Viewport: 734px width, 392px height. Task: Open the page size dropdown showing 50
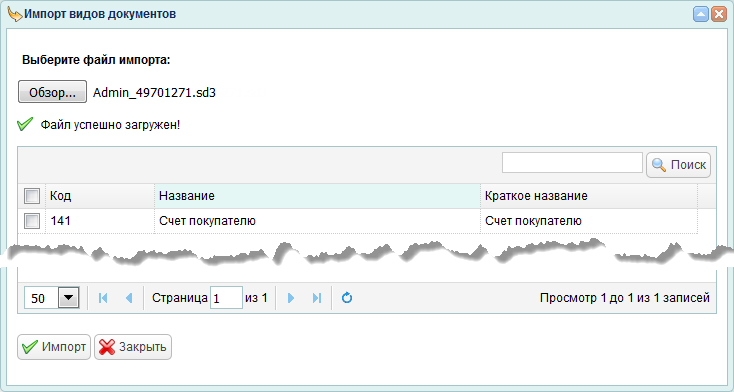point(69,298)
